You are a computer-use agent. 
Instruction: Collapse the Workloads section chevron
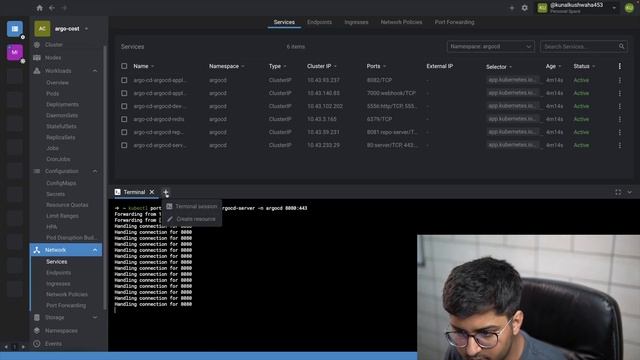tap(95, 71)
